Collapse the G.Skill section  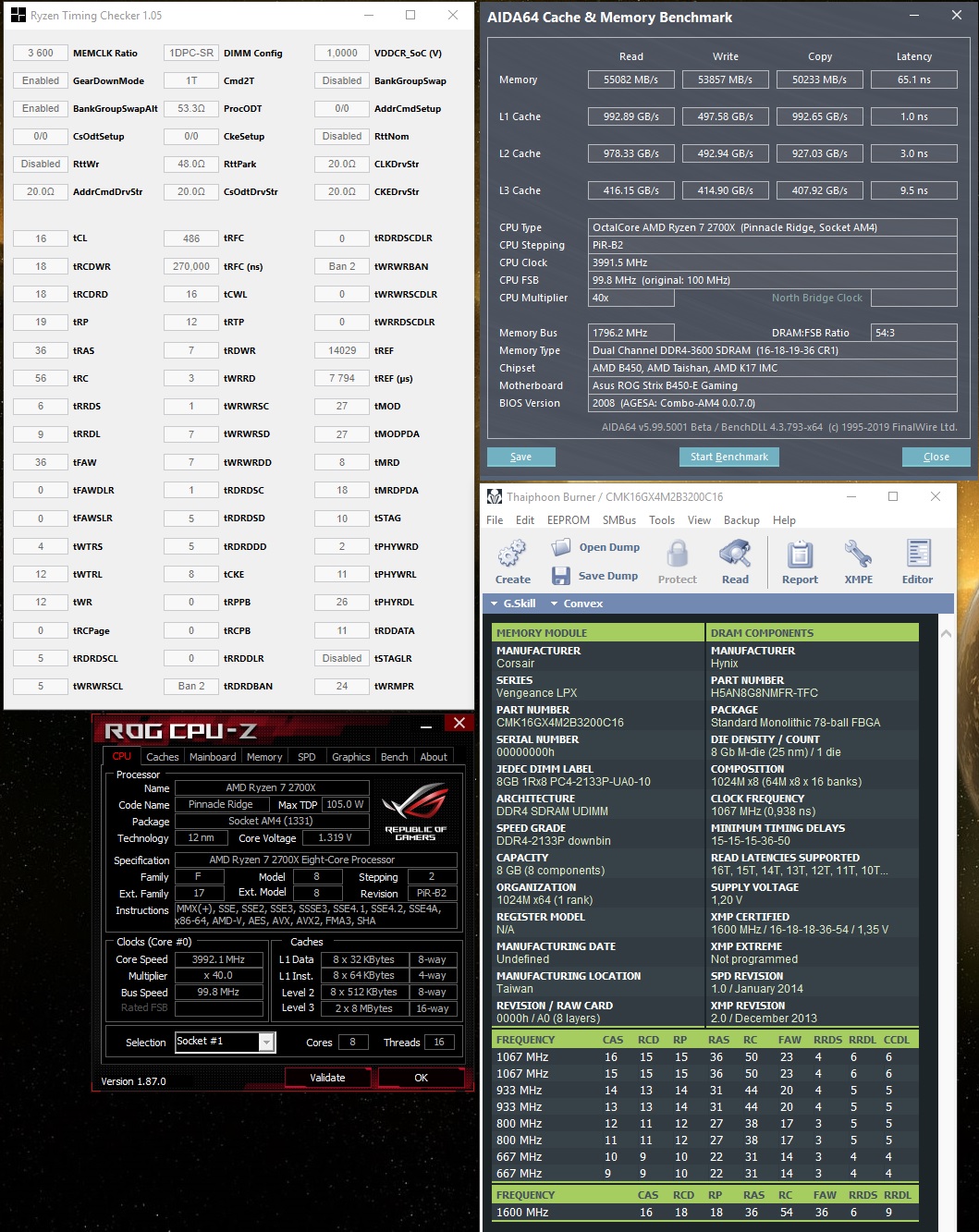pyautogui.click(x=520, y=603)
